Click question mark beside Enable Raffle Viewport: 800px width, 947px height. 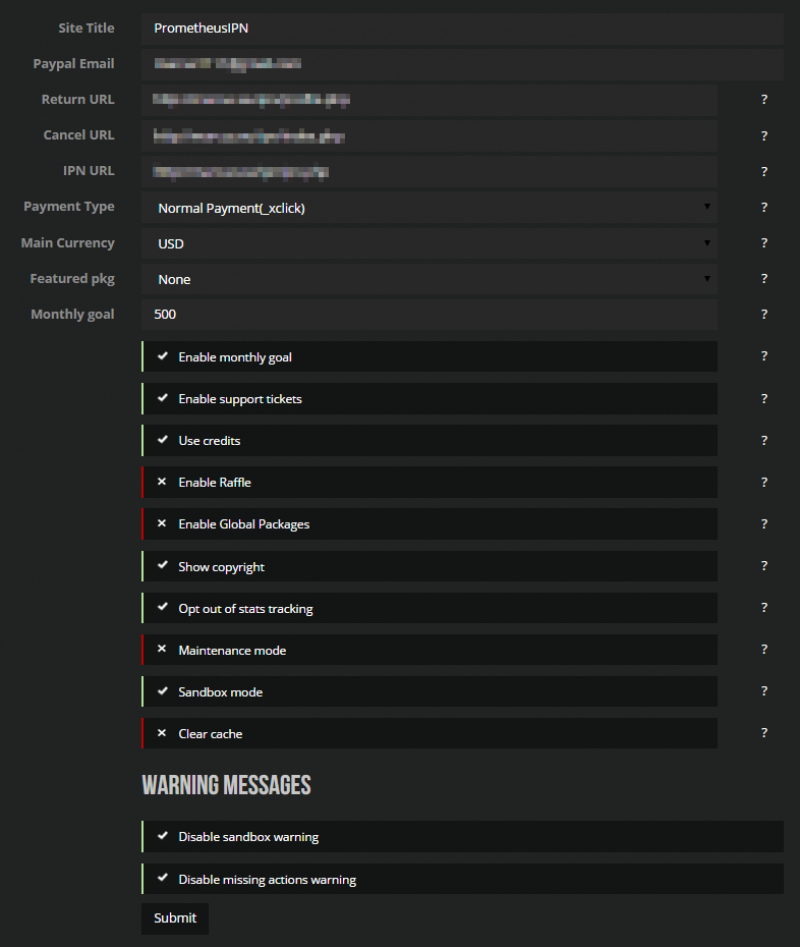point(764,482)
